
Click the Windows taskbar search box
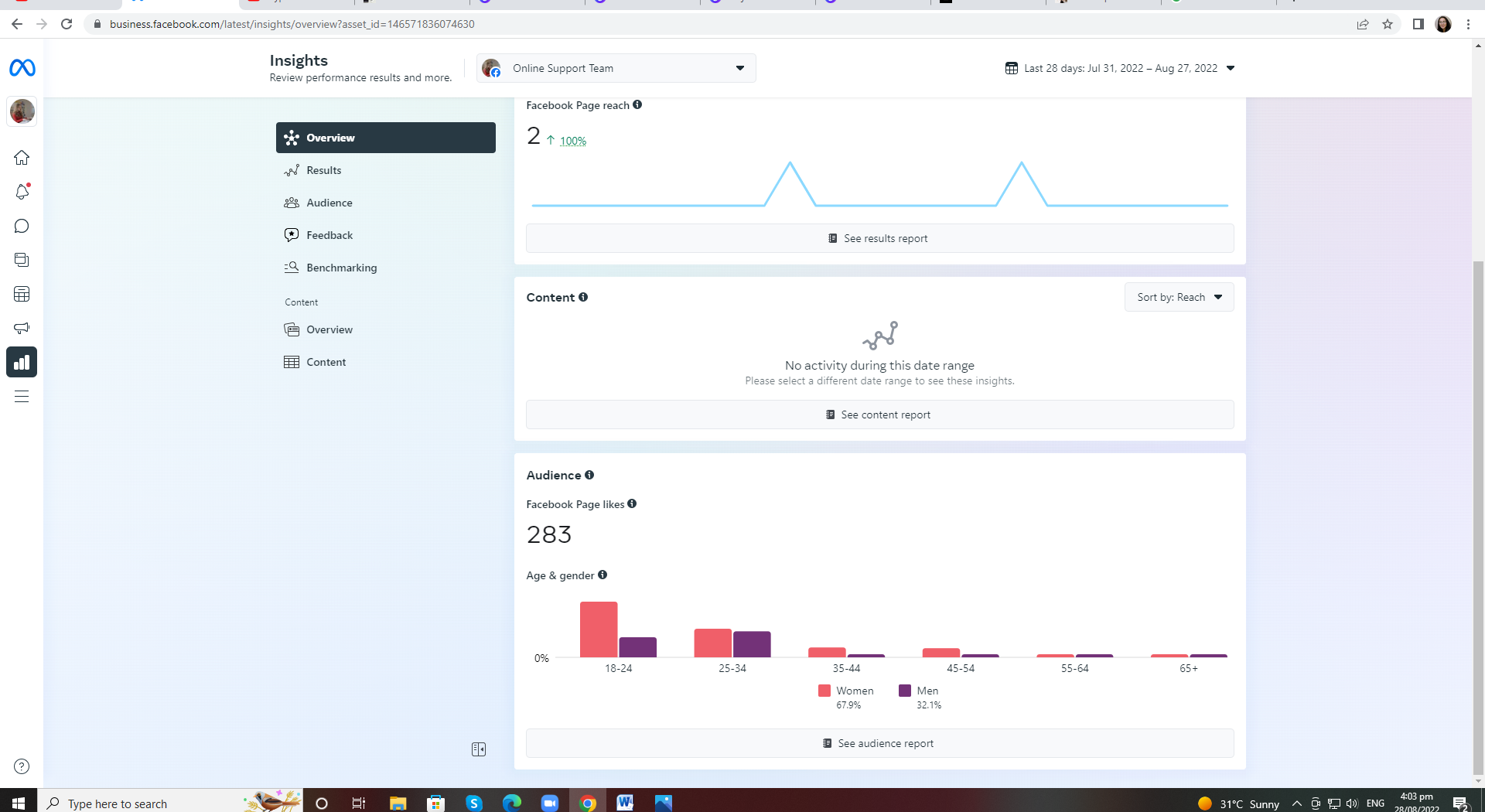170,803
